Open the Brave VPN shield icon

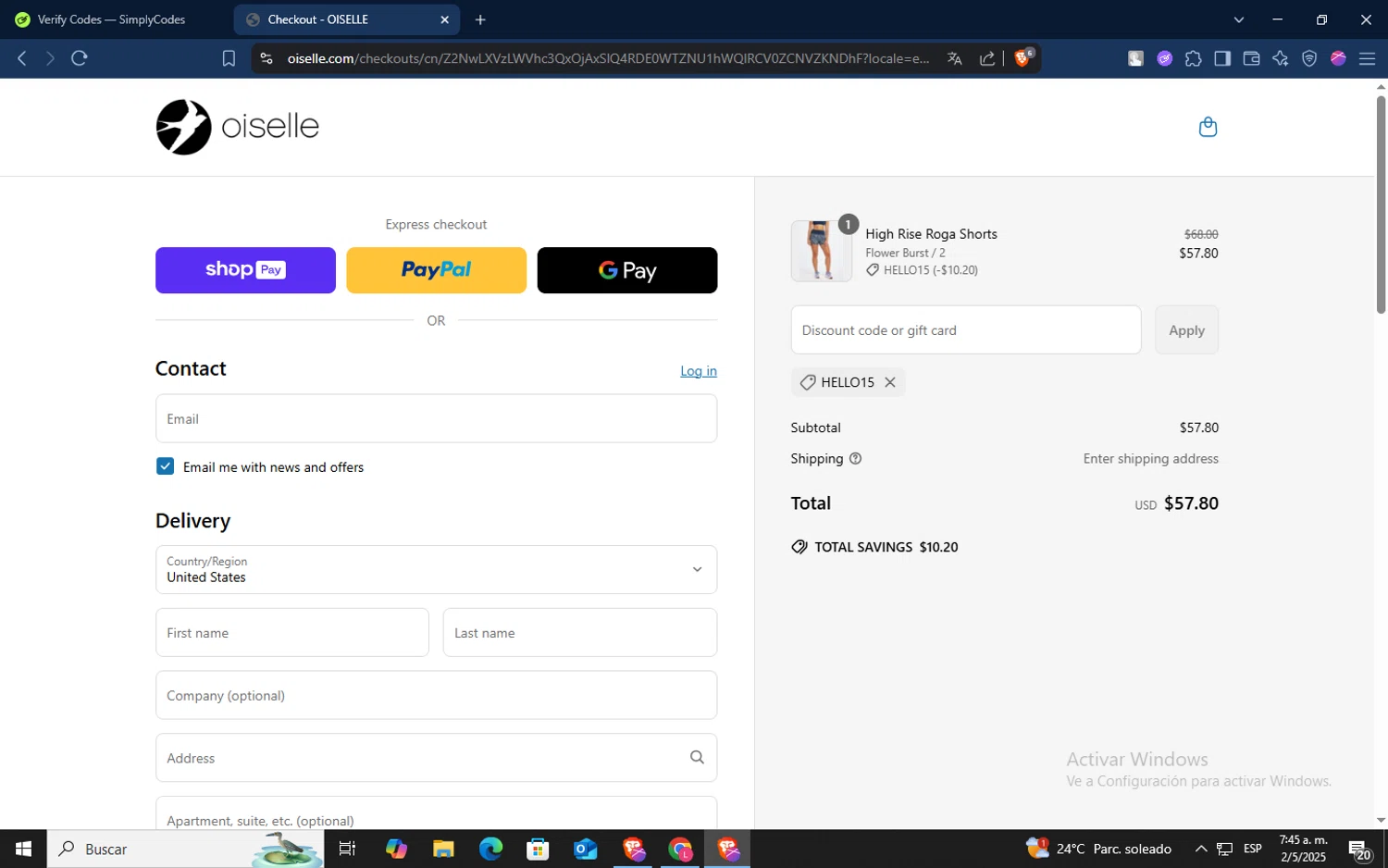[1309, 58]
